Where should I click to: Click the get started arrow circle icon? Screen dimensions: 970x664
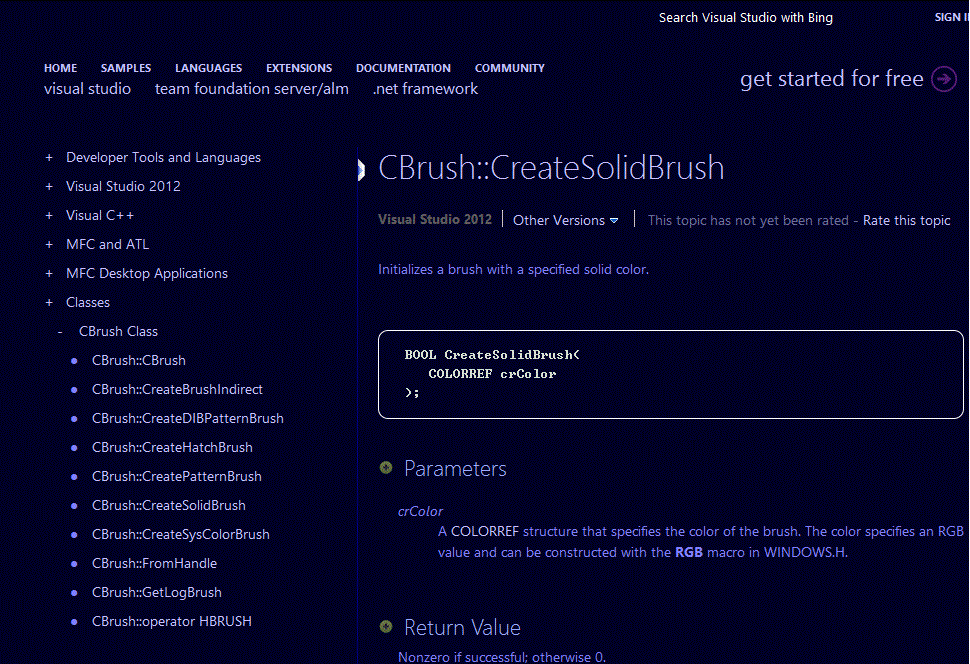[x=944, y=79]
